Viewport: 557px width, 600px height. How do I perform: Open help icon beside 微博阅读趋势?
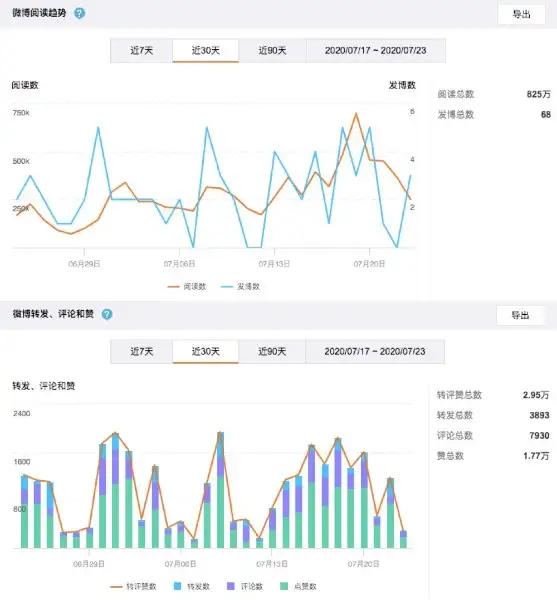tap(80, 13)
